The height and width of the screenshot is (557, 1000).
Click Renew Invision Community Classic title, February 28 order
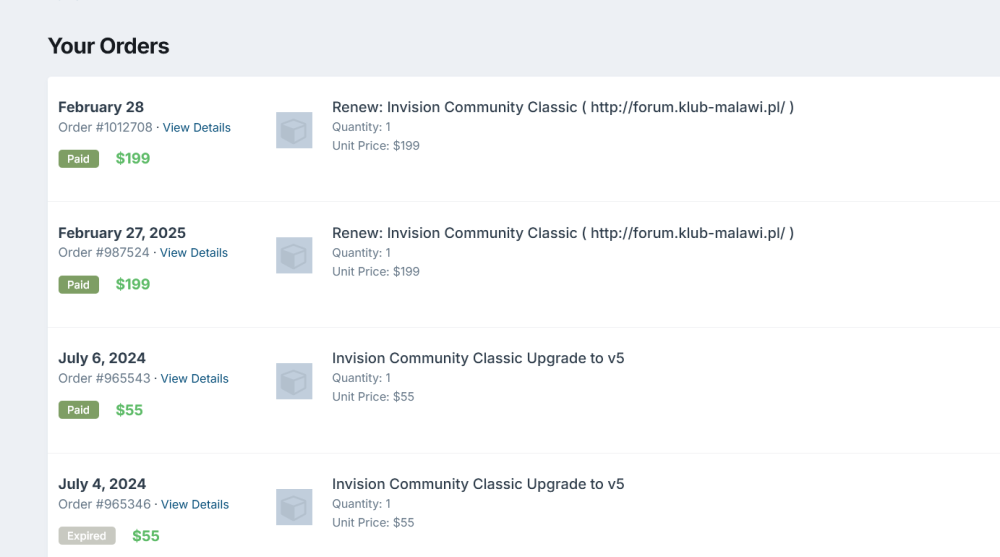(x=562, y=107)
